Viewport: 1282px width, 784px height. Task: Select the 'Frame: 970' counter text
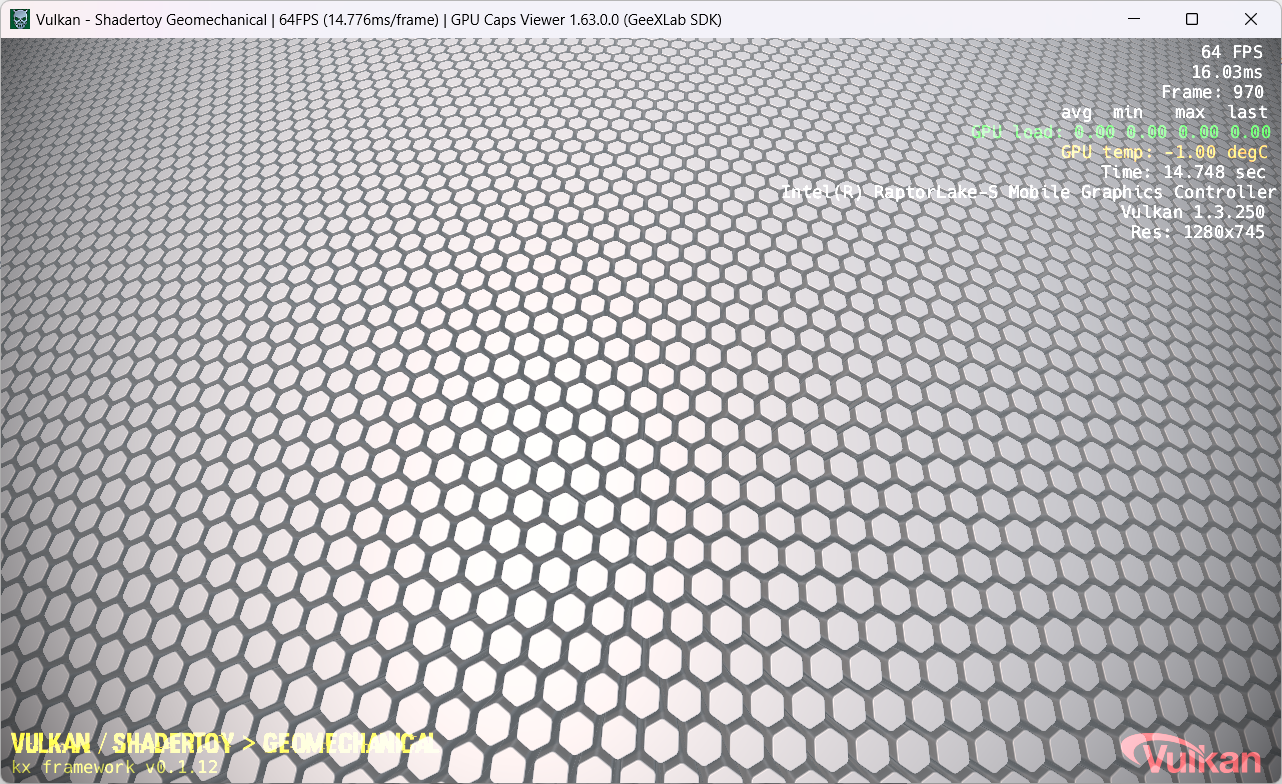coord(1212,92)
